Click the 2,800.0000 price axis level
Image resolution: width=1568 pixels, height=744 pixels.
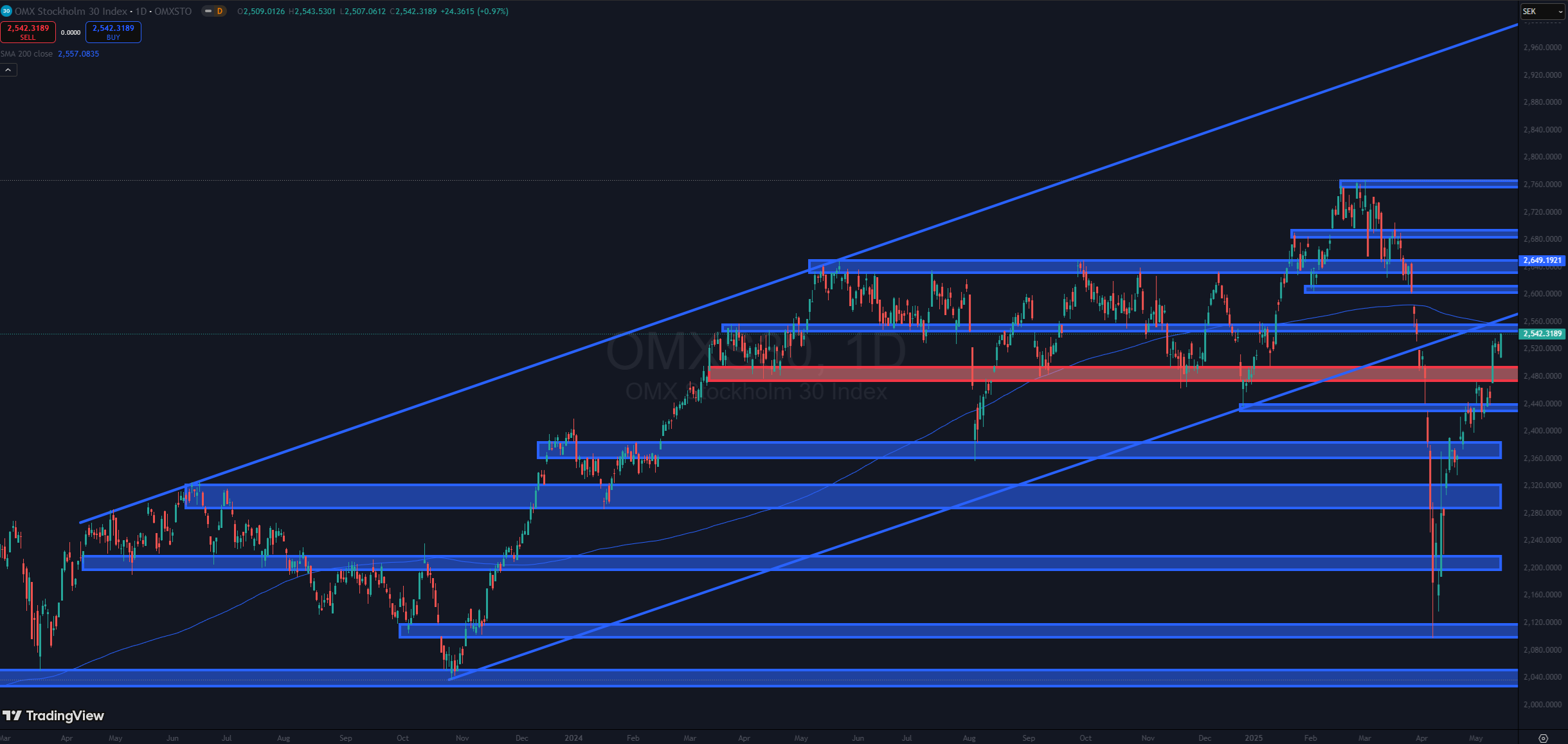(x=1542, y=157)
